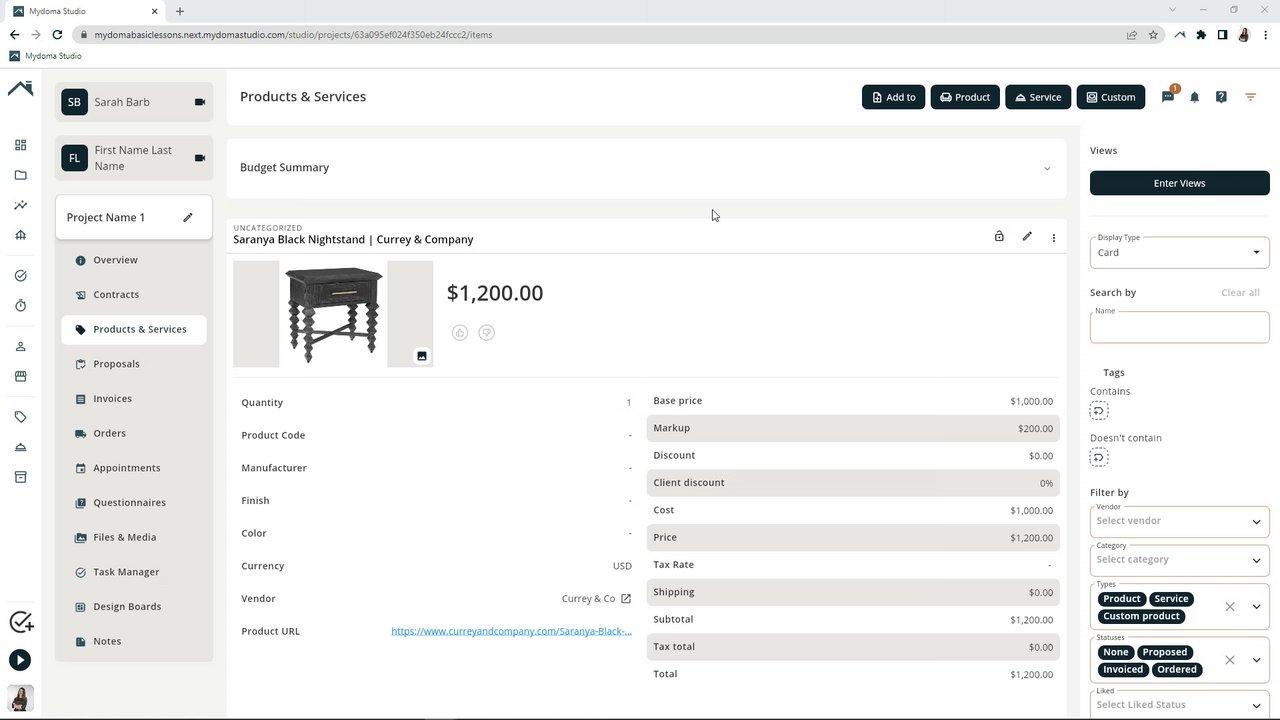The width and height of the screenshot is (1280, 720).
Task: Click the help question mark icon
Action: [x=1221, y=97]
